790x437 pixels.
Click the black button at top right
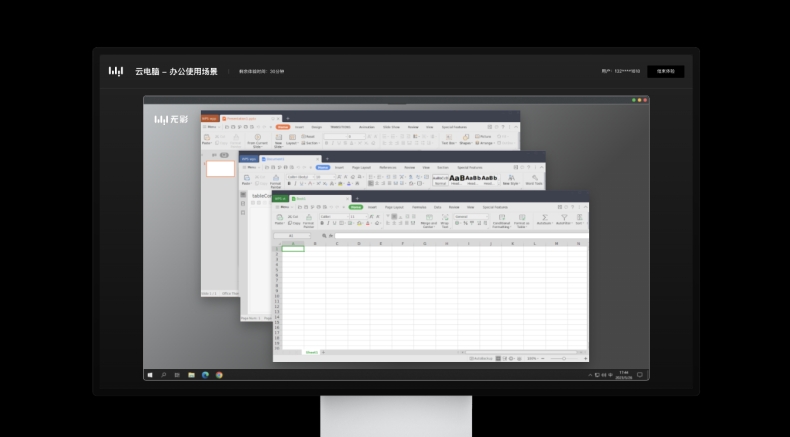pos(665,72)
